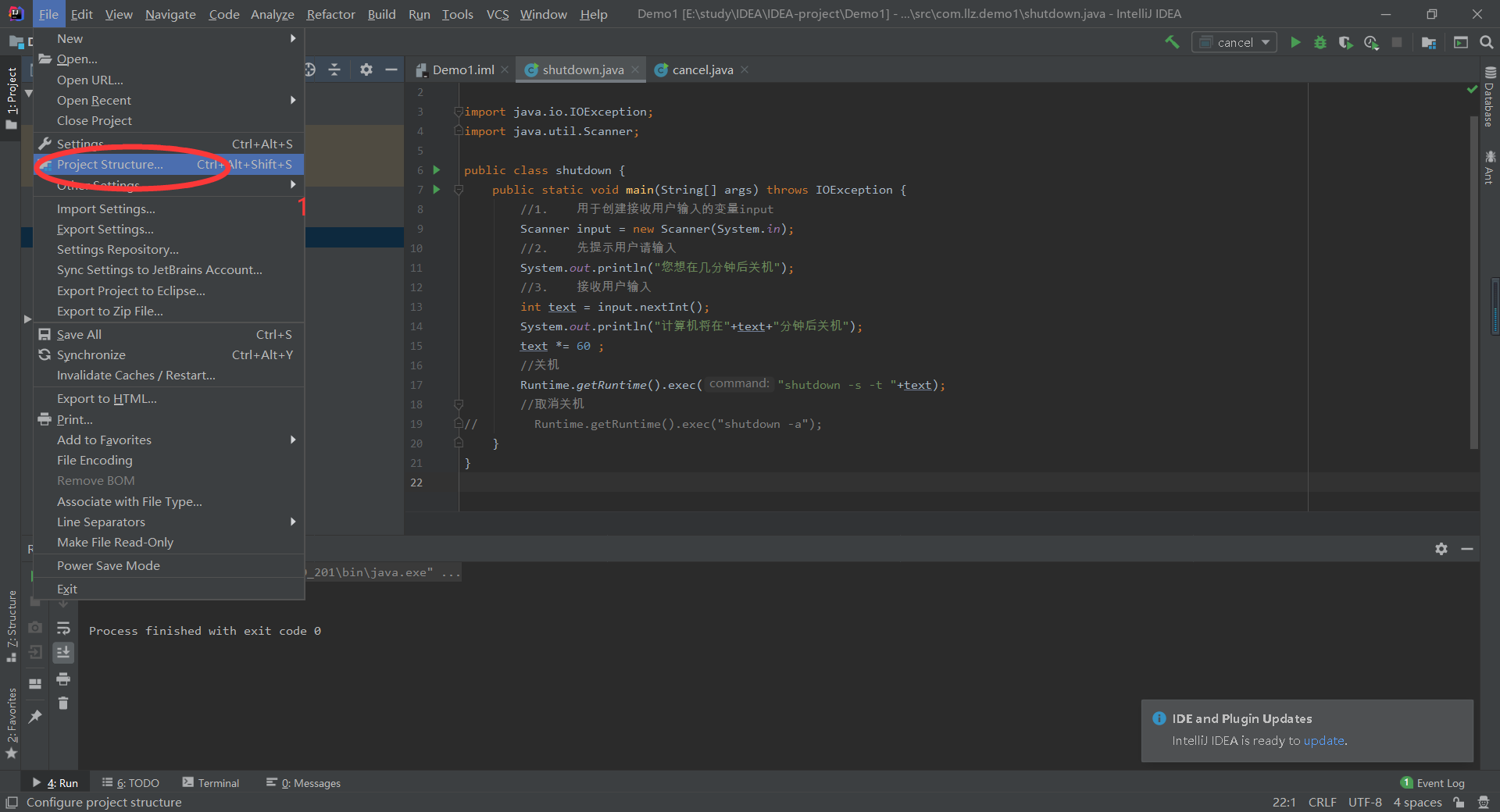Collapse the code fold at the main method line

pos(459,190)
